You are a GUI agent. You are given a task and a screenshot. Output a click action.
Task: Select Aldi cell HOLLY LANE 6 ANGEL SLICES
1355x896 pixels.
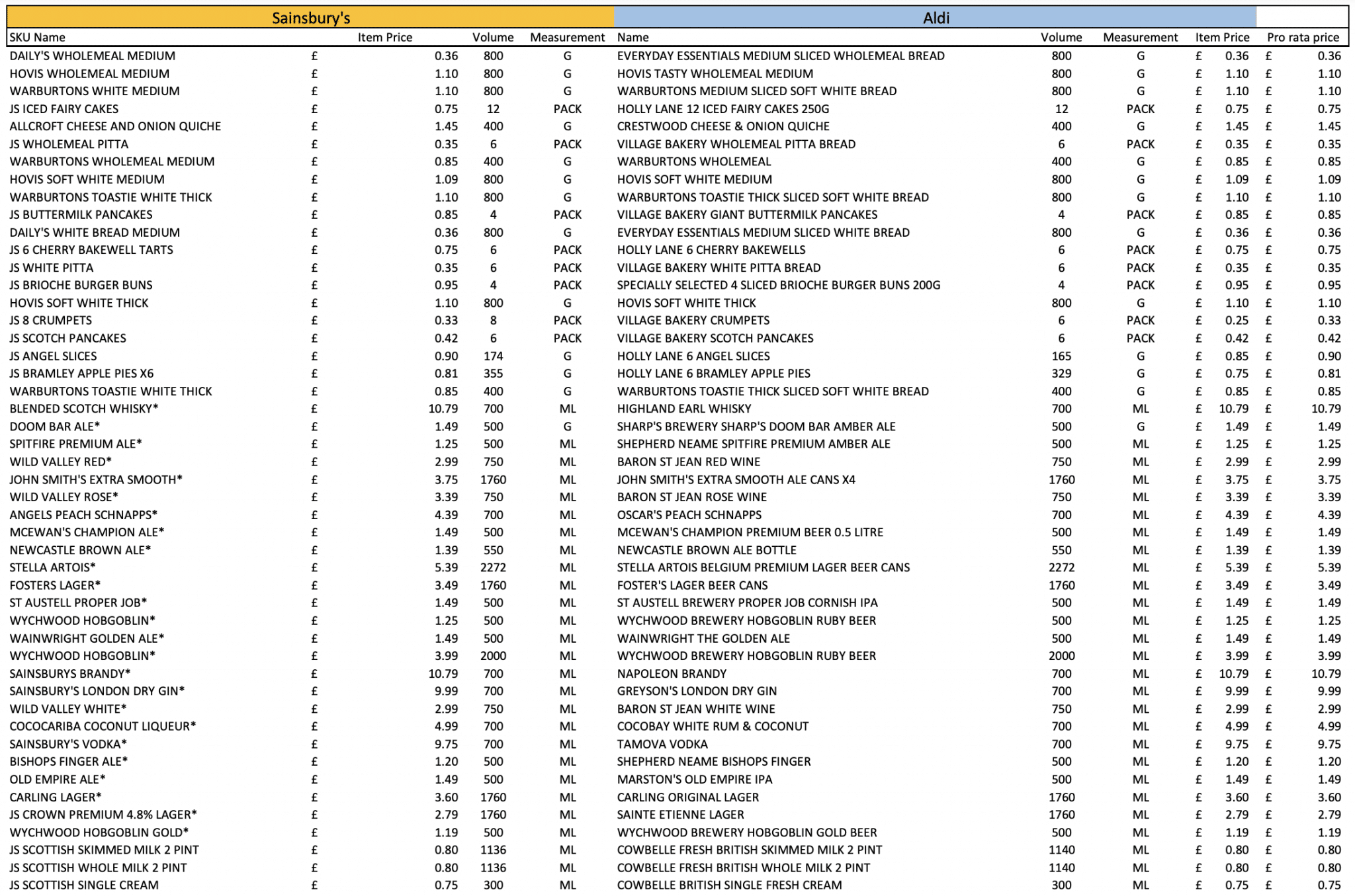(x=693, y=356)
